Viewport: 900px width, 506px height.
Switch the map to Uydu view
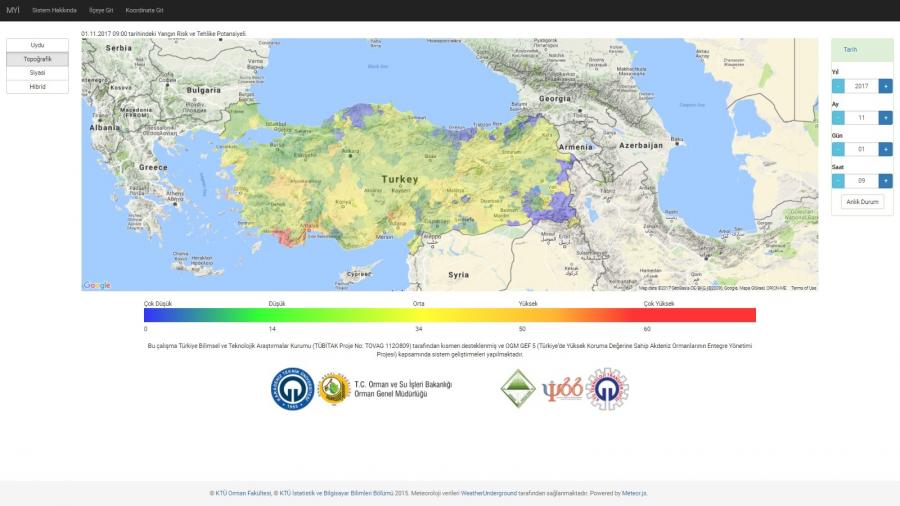point(37,45)
